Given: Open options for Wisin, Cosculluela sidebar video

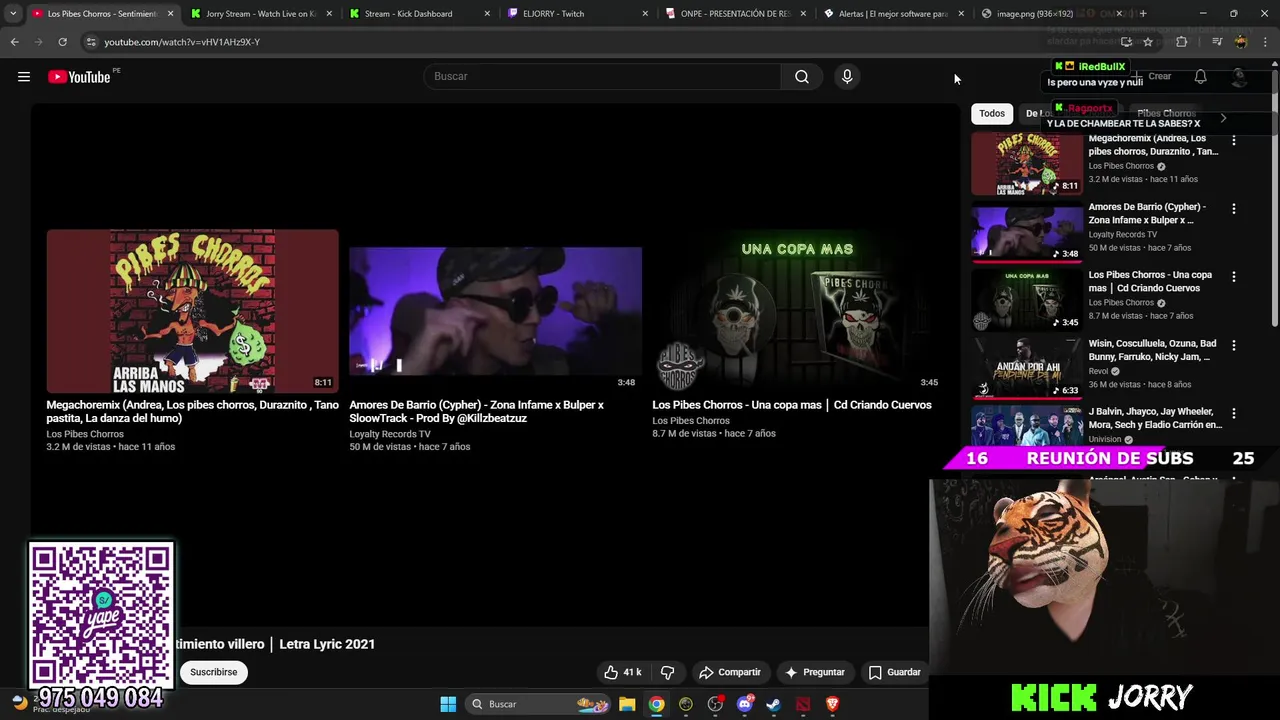Looking at the screenshot, I should point(1234,345).
